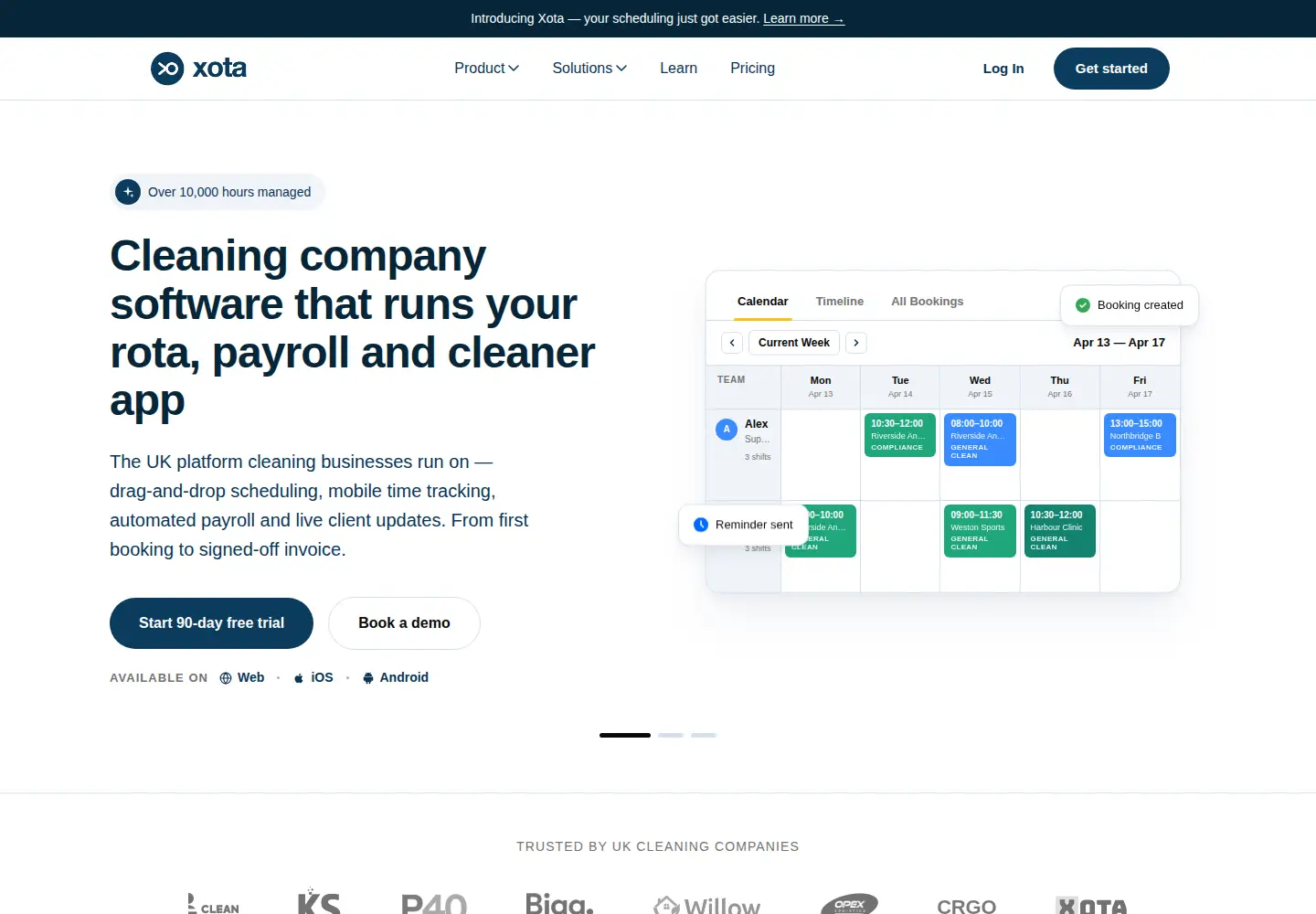Click the Current Week button
The width and height of the screenshot is (1316, 914).
[x=794, y=343]
